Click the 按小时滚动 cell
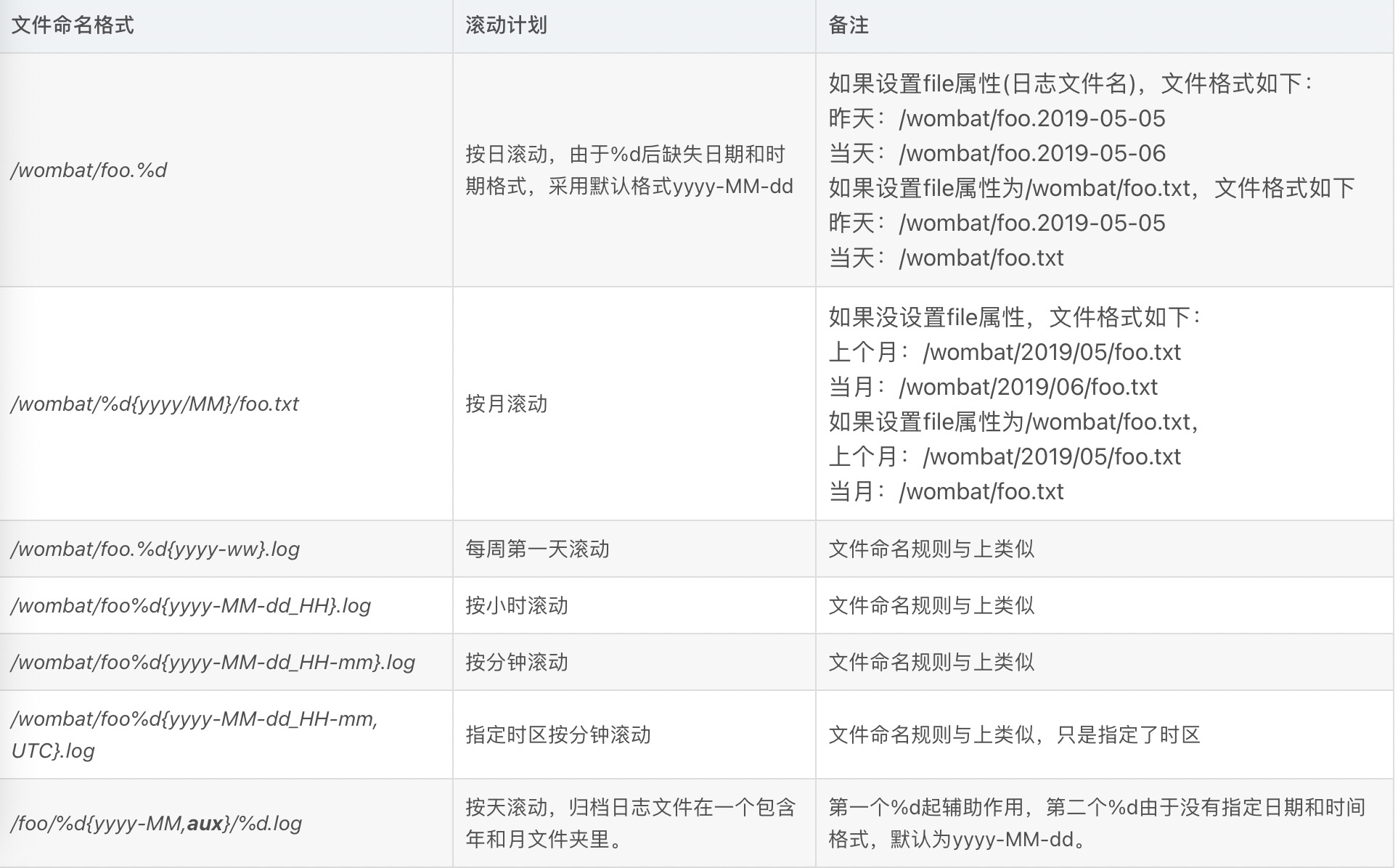This screenshot has height=868, width=1398. (516, 605)
